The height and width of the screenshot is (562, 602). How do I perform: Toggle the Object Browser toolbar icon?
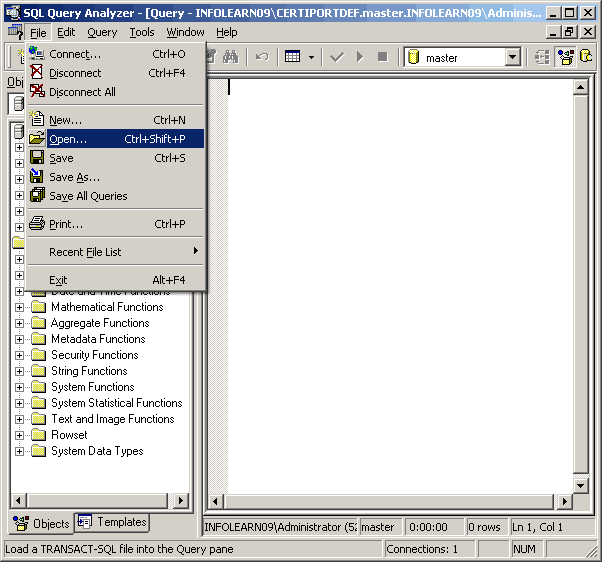pyautogui.click(x=566, y=57)
